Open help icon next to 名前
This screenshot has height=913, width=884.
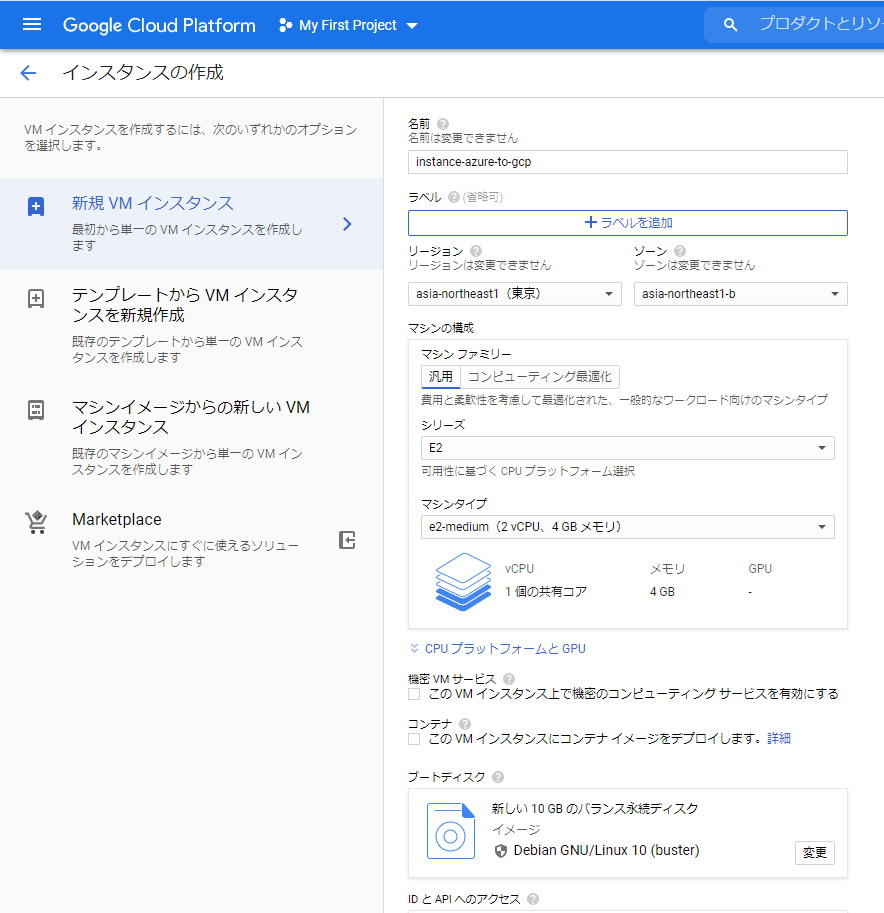(x=443, y=124)
